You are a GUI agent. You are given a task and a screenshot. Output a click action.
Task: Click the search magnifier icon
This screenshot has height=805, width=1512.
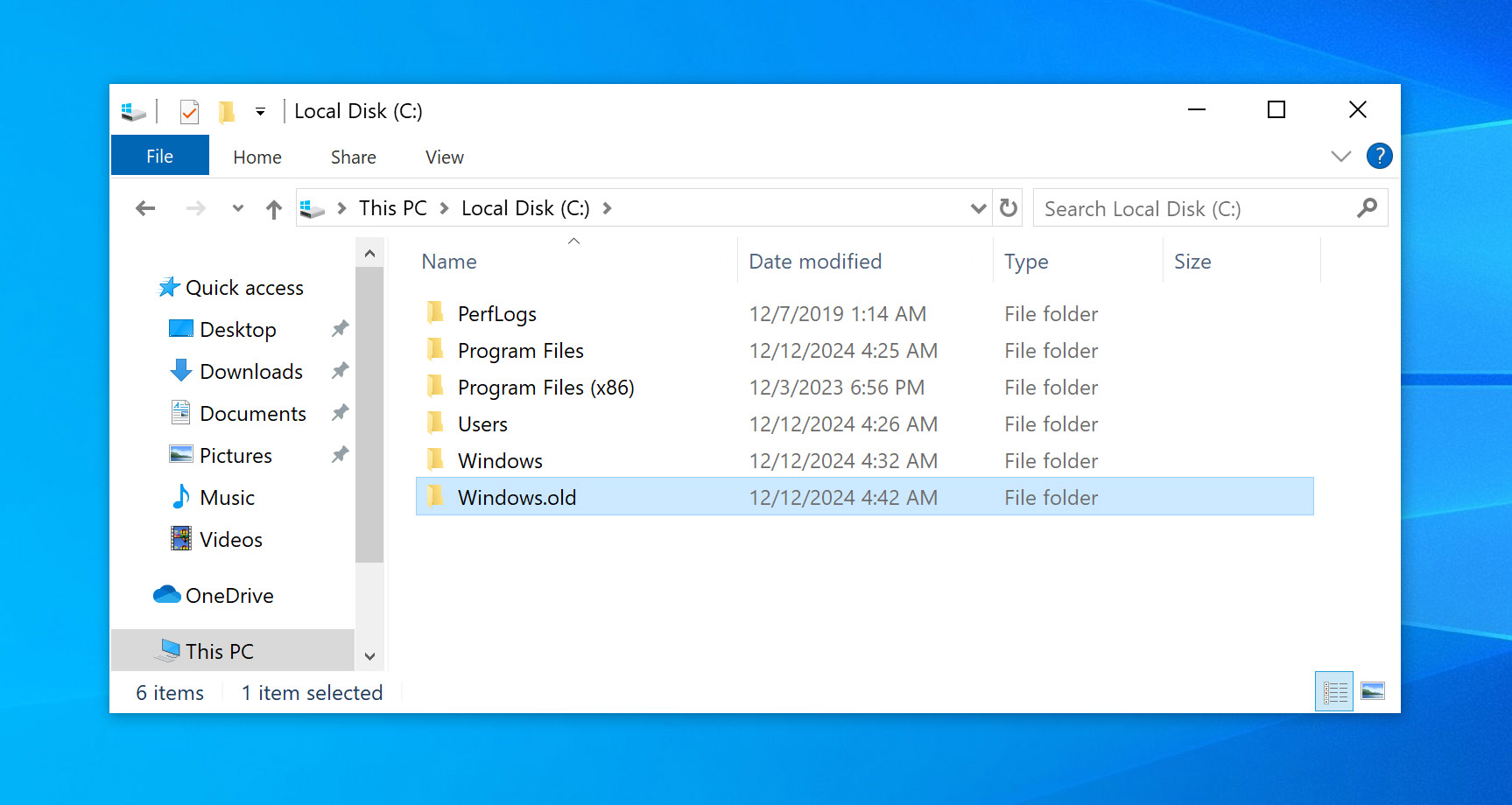[x=1367, y=208]
